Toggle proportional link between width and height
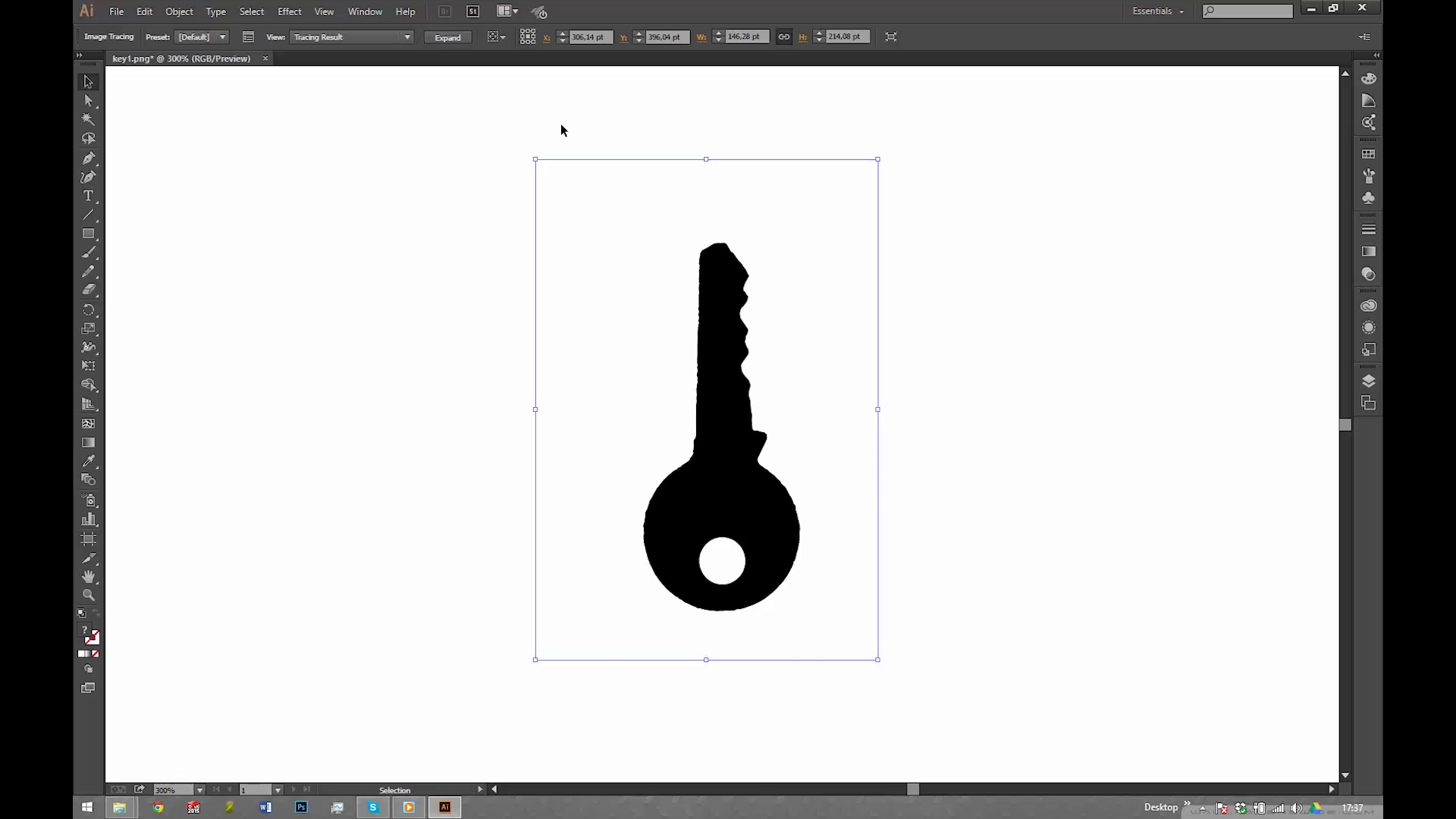The image size is (1456, 819). point(784,36)
